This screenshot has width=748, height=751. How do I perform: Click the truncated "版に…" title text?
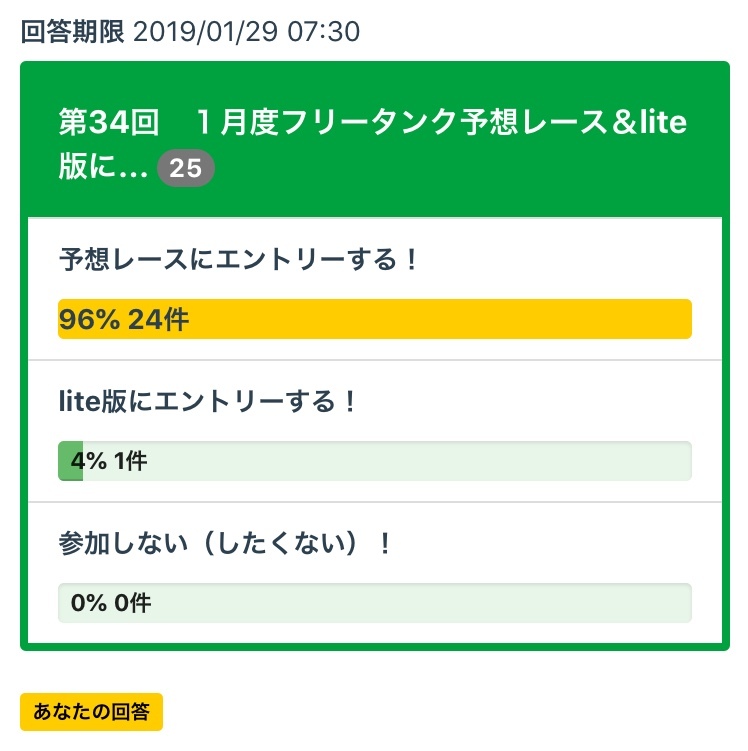[x=103, y=169]
